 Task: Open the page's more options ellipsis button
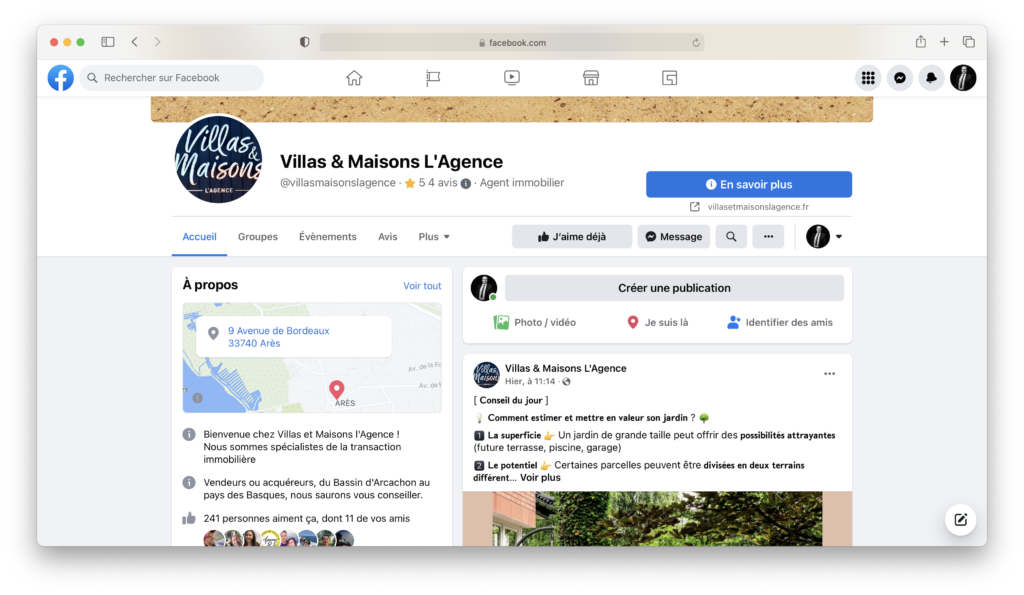pyautogui.click(x=769, y=236)
